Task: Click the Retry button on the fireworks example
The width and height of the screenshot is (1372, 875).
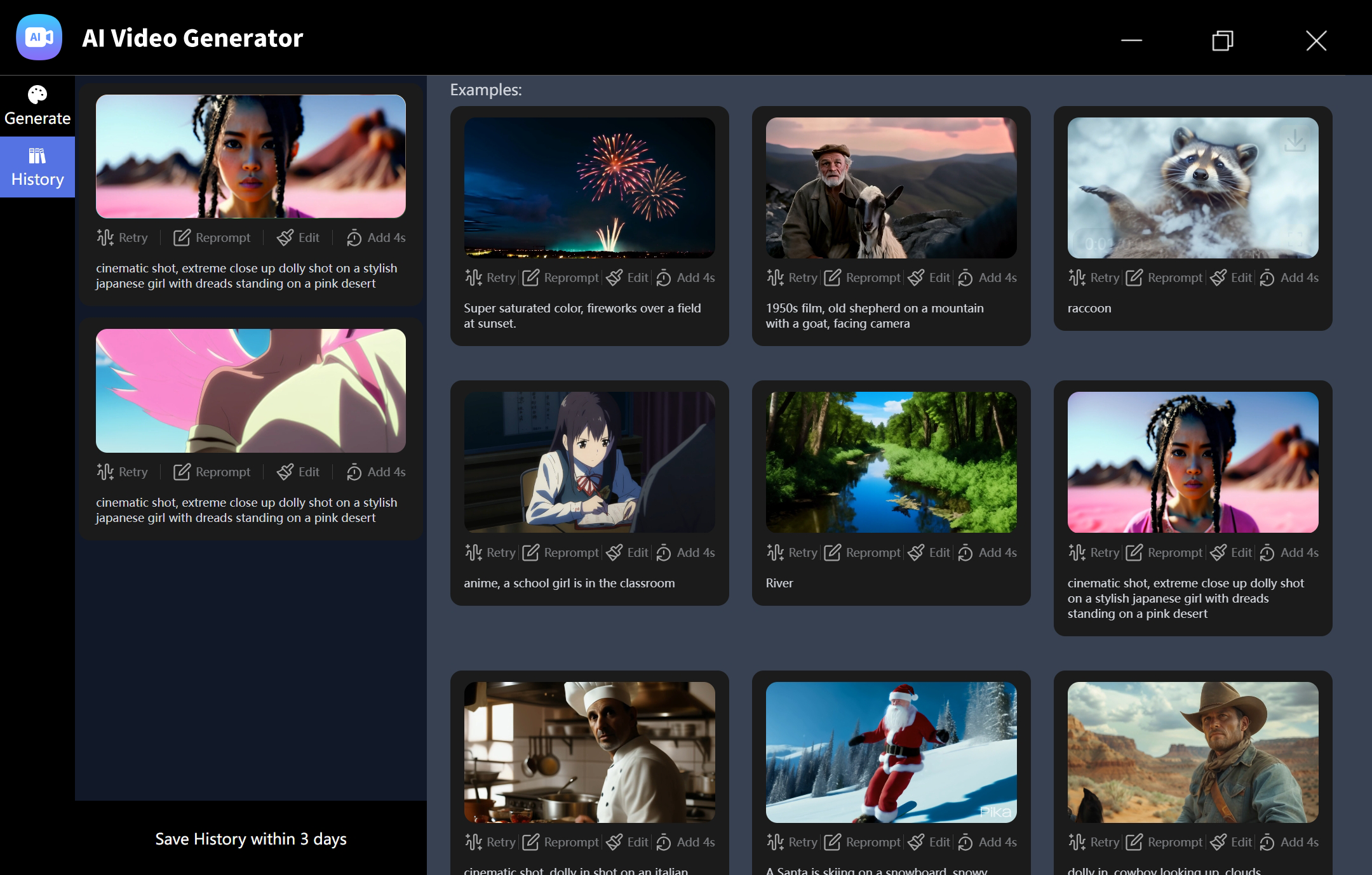Action: point(490,277)
